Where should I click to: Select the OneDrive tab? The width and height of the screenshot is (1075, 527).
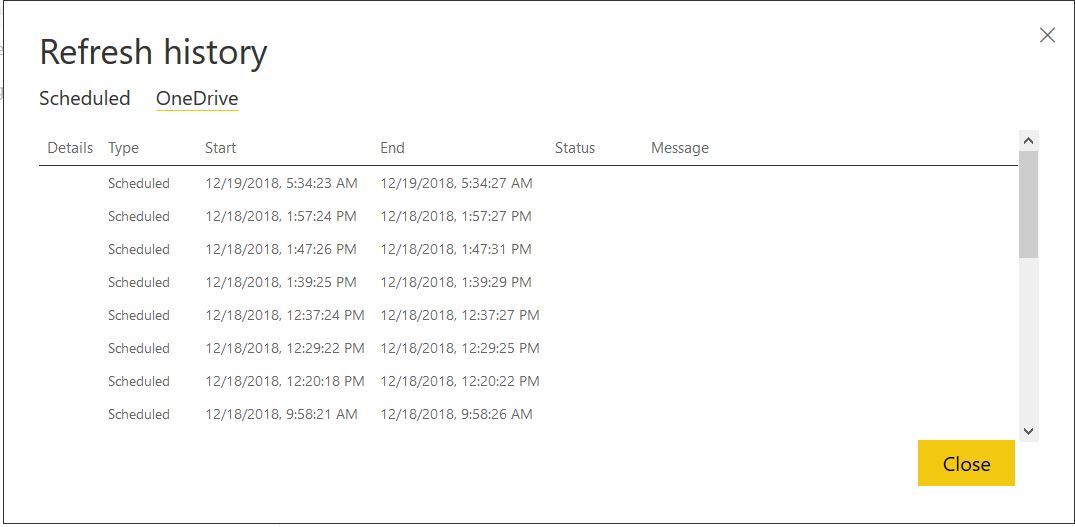[x=197, y=99]
